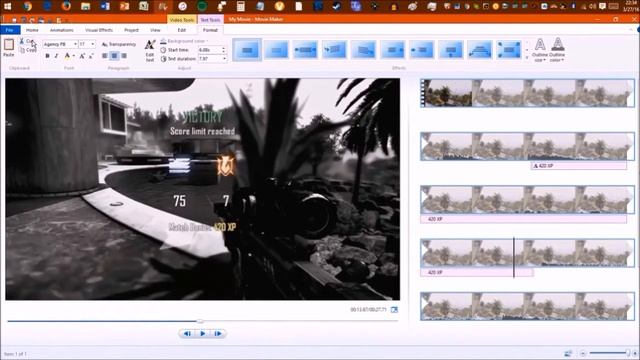Decrease font size with Shrink font icon

pos(91,56)
